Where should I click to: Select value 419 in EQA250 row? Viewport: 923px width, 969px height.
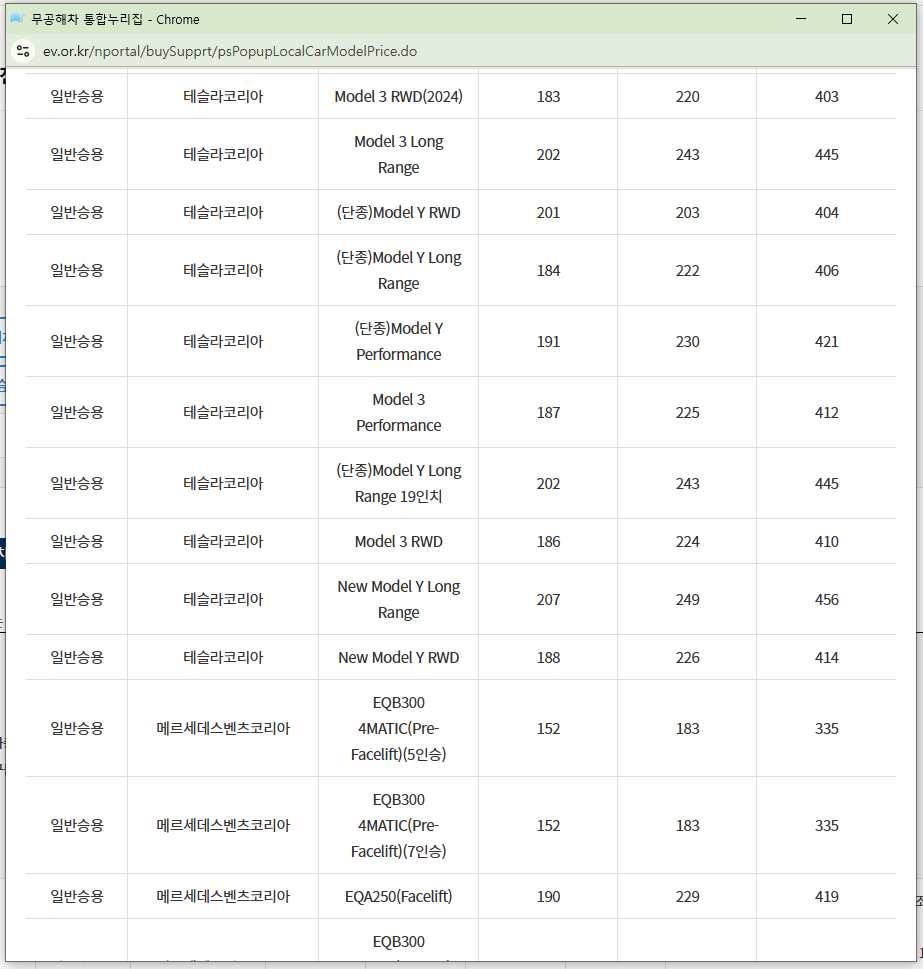pos(827,897)
